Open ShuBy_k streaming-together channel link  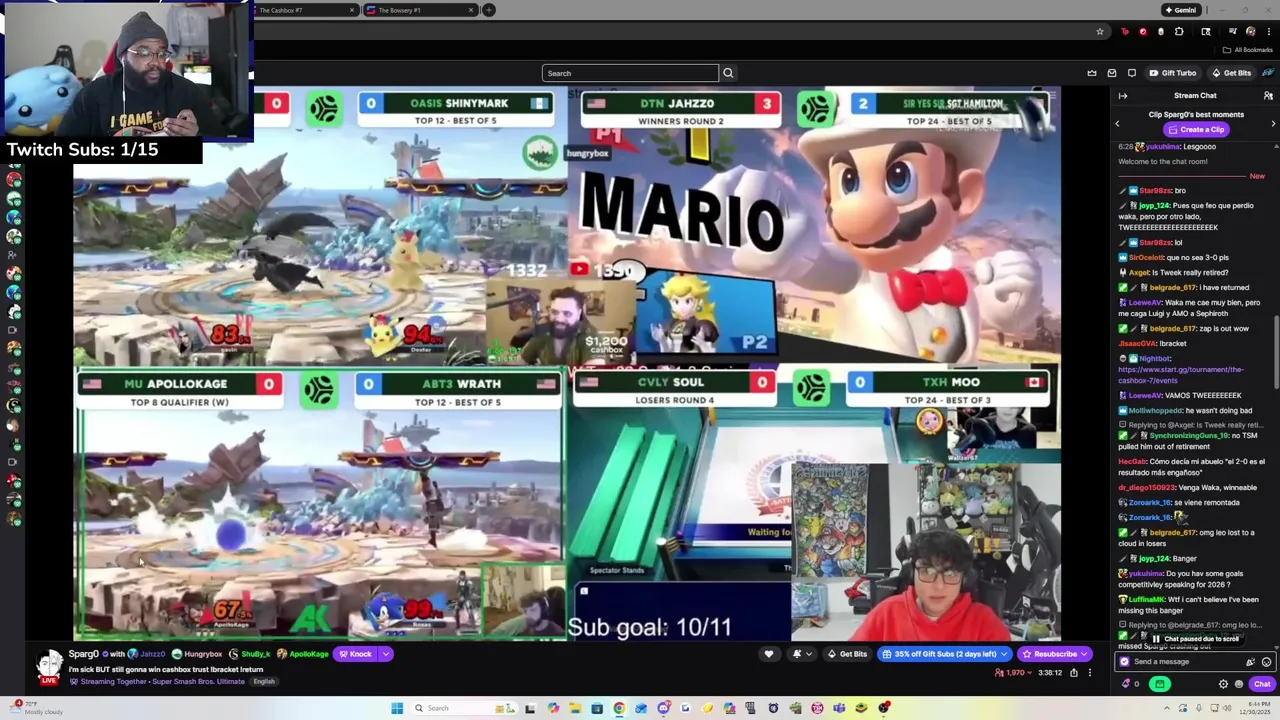pyautogui.click(x=250, y=654)
